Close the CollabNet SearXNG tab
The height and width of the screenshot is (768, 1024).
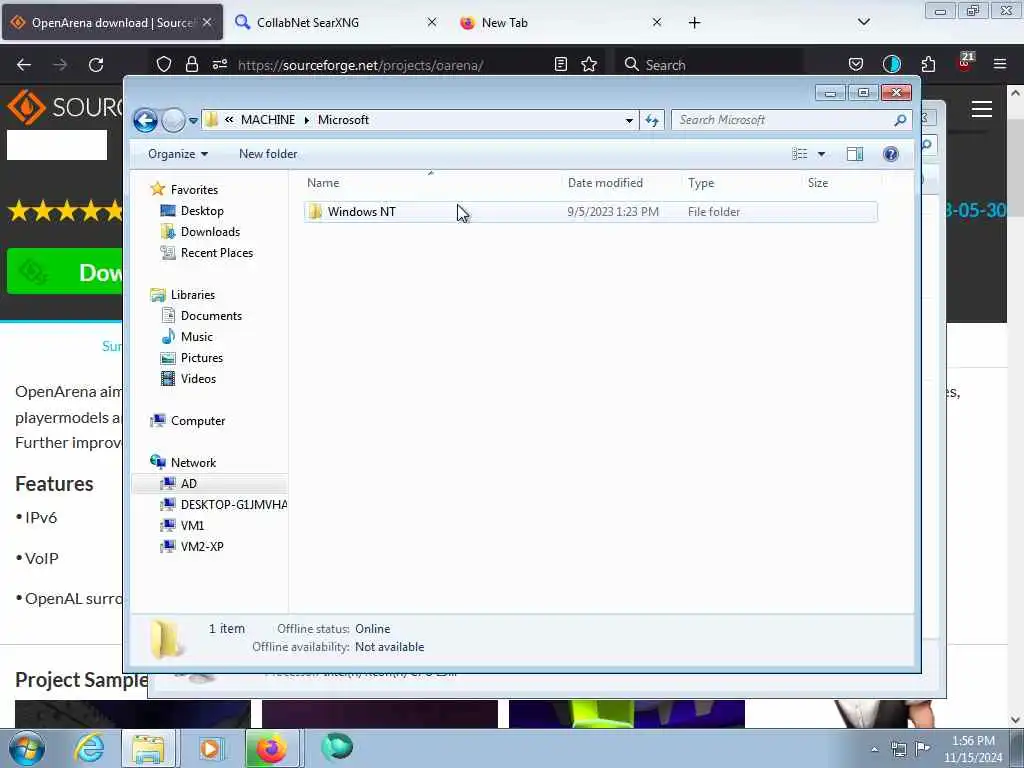click(432, 23)
